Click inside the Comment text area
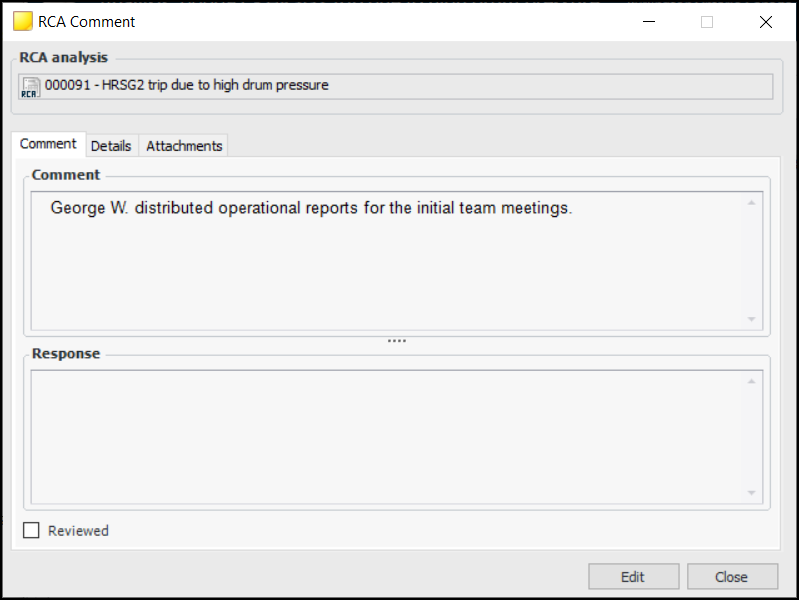 click(x=390, y=260)
